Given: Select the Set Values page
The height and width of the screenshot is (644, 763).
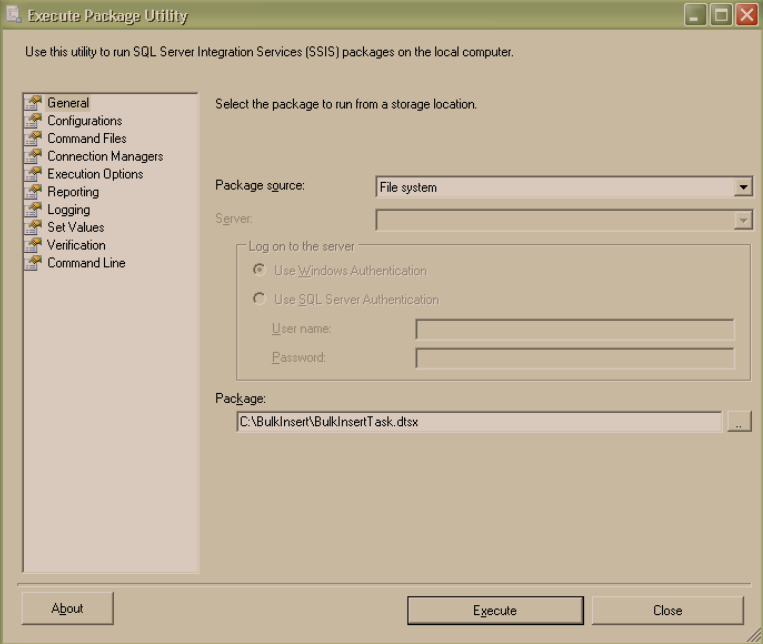Looking at the screenshot, I should click(75, 227).
